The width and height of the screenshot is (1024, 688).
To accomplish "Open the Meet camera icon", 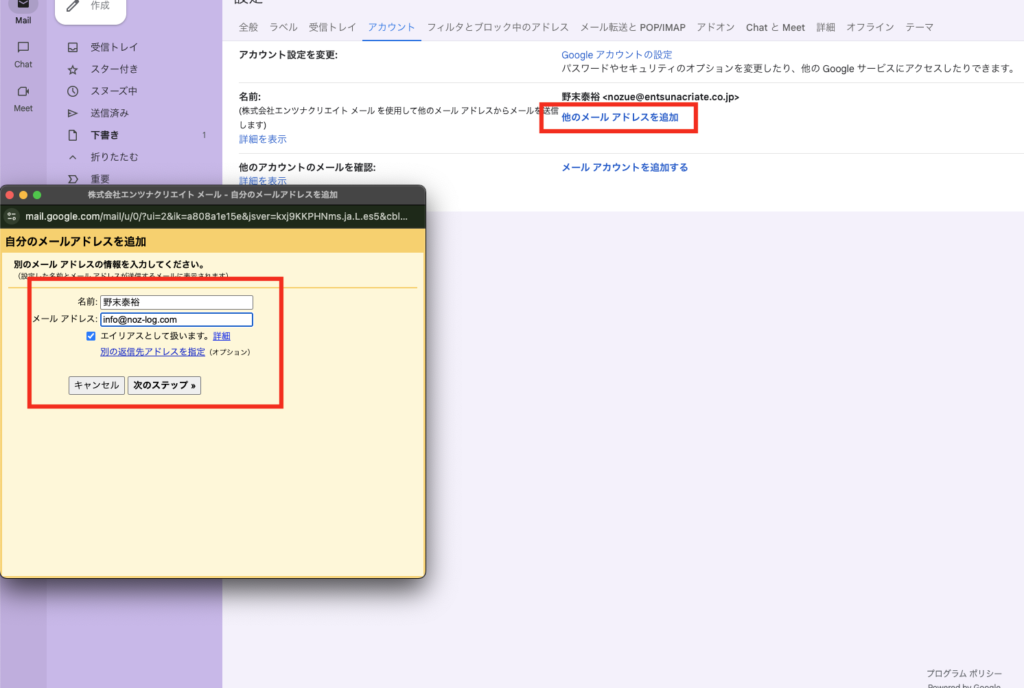I will point(23,92).
